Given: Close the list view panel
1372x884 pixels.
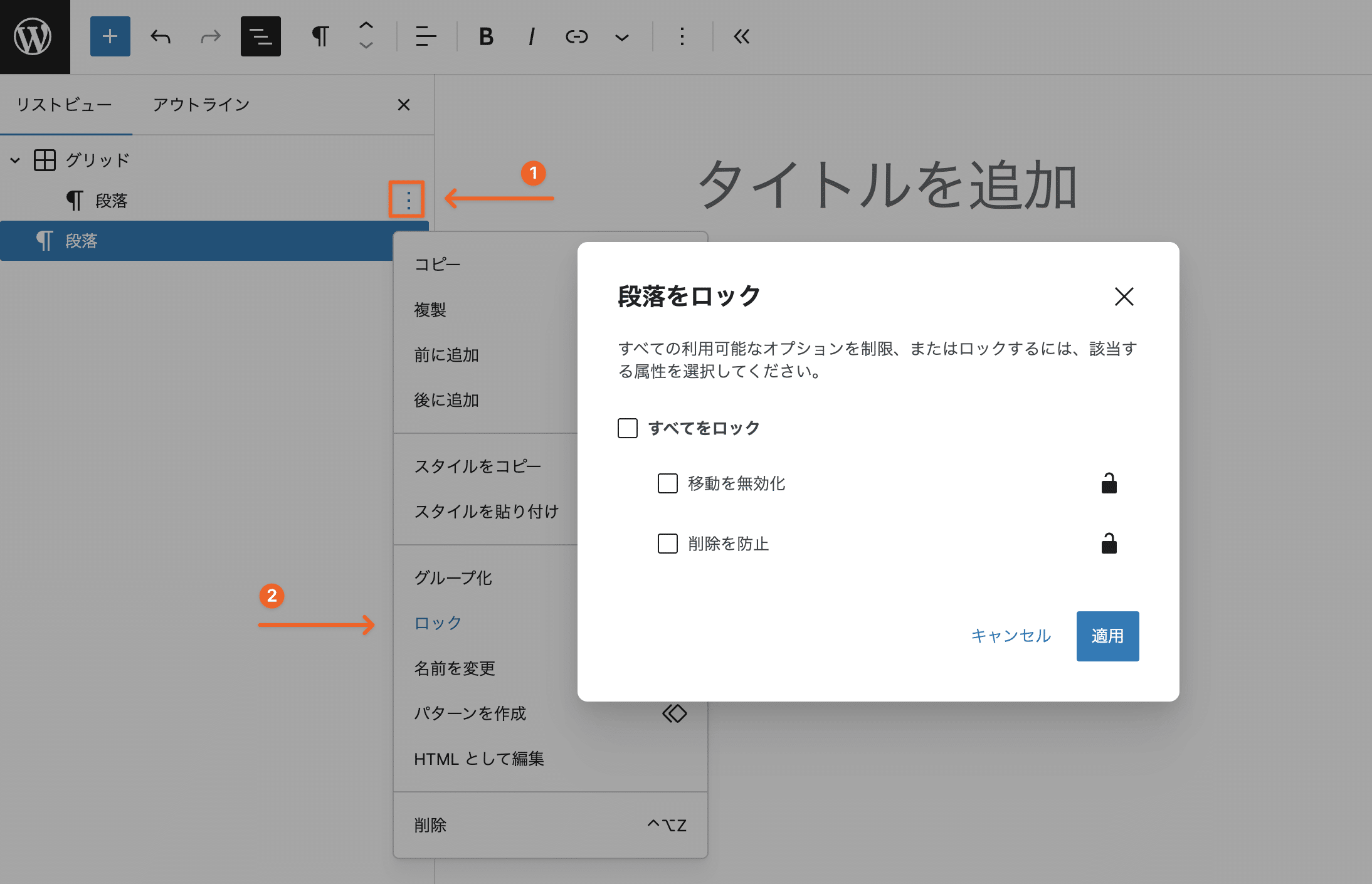Looking at the screenshot, I should [x=404, y=105].
